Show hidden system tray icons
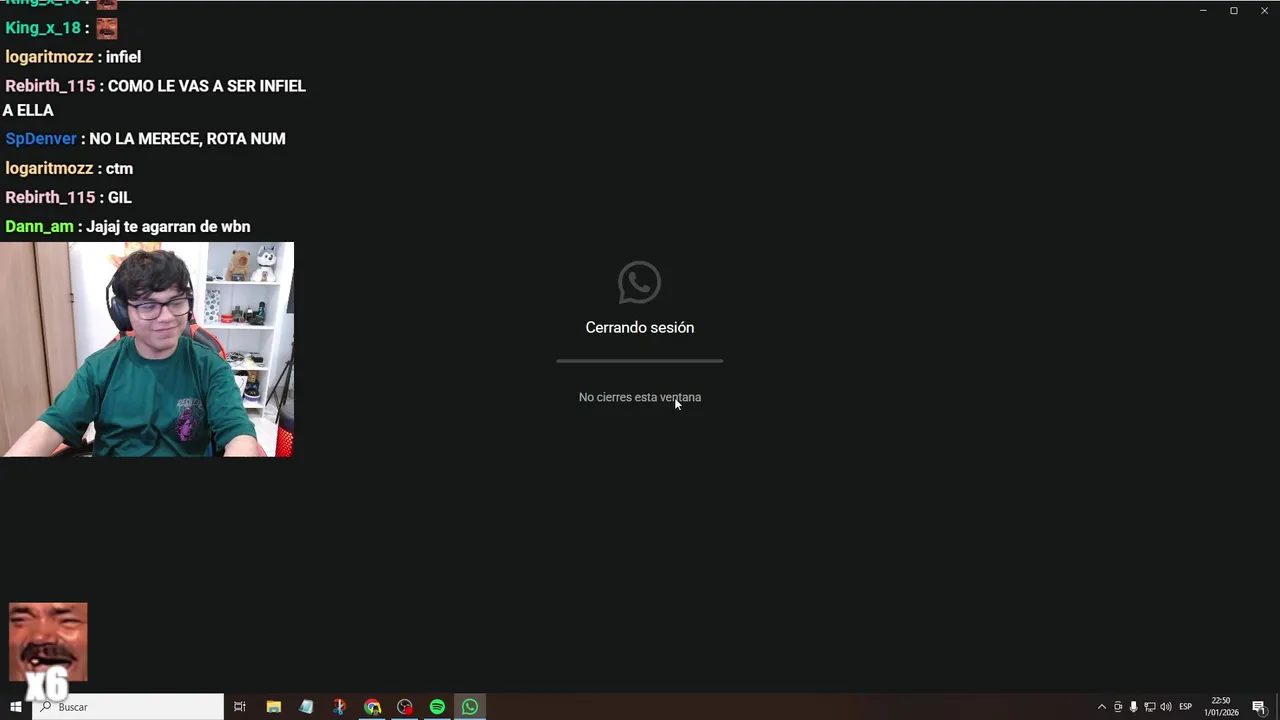This screenshot has width=1280, height=720. point(1102,707)
